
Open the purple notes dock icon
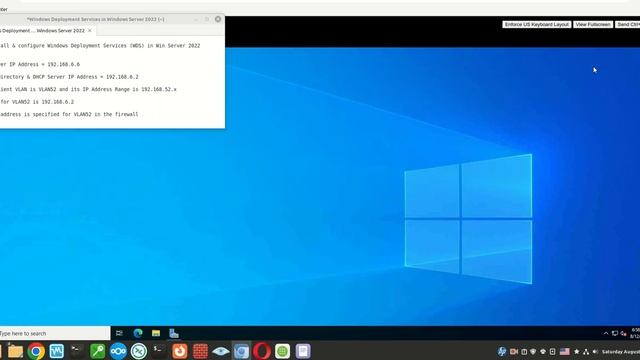(x=303, y=351)
